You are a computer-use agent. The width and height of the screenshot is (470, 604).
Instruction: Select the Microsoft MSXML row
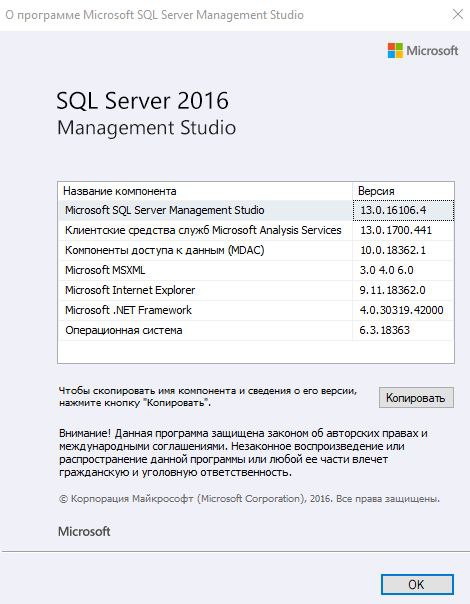pos(256,270)
